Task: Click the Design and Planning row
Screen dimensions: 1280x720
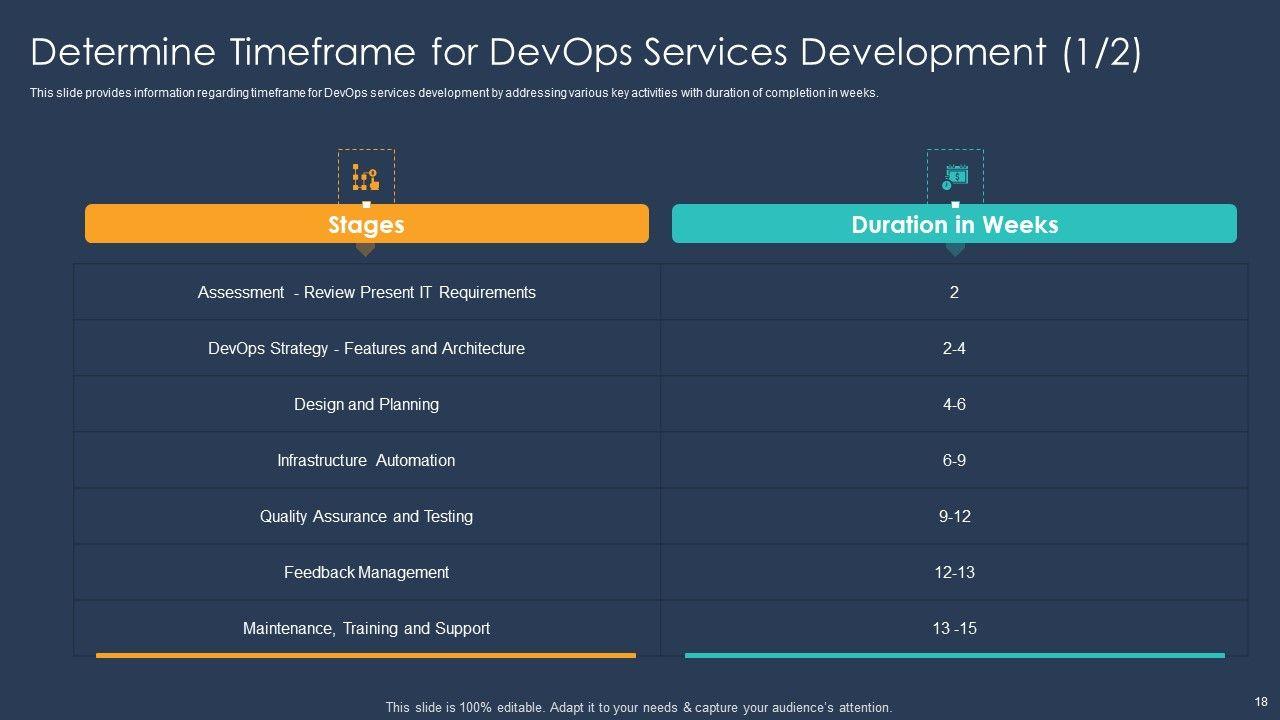Action: coord(366,404)
